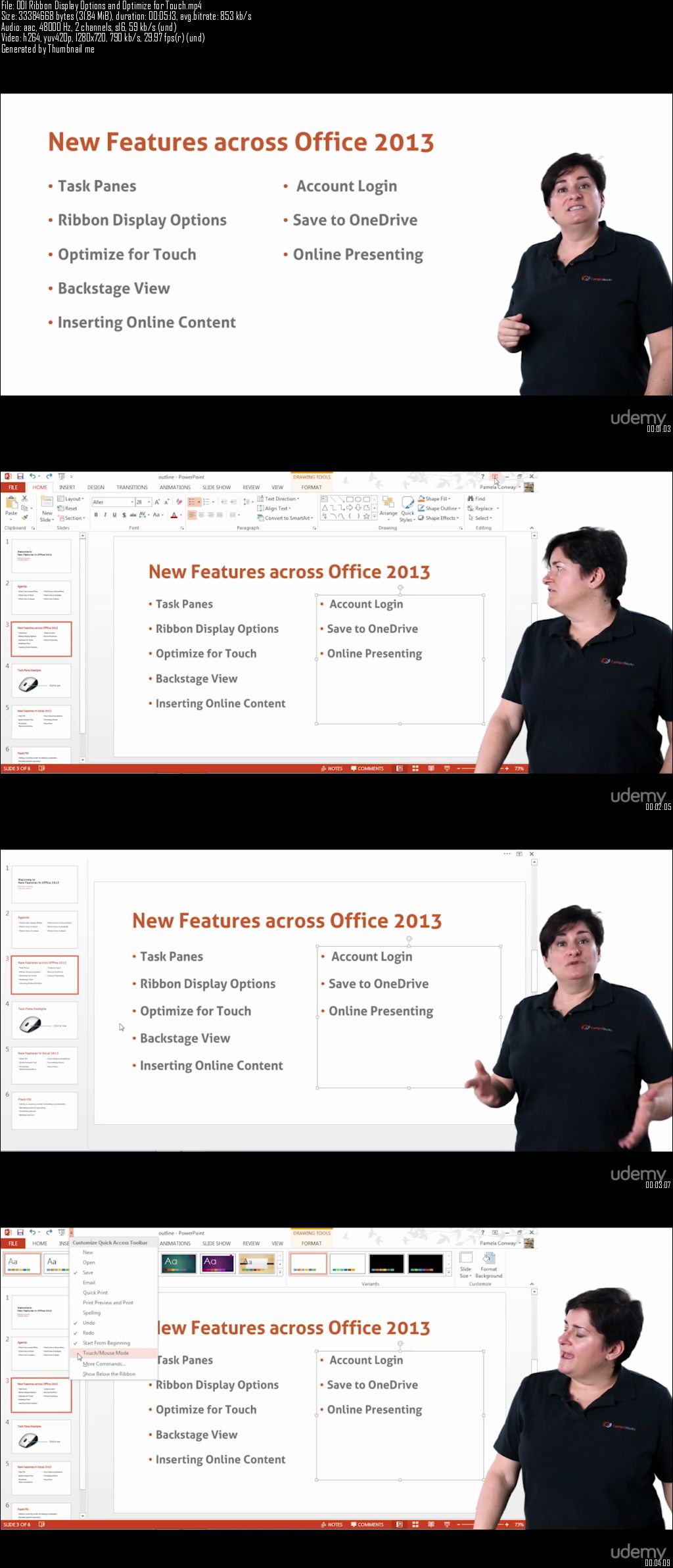Click Comments in the 00:02:05 frame status bar
The height and width of the screenshot is (1568, 673).
[x=367, y=769]
